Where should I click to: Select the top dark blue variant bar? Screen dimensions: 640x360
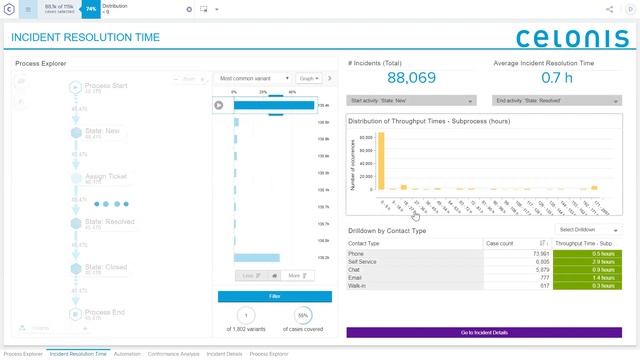click(x=274, y=105)
